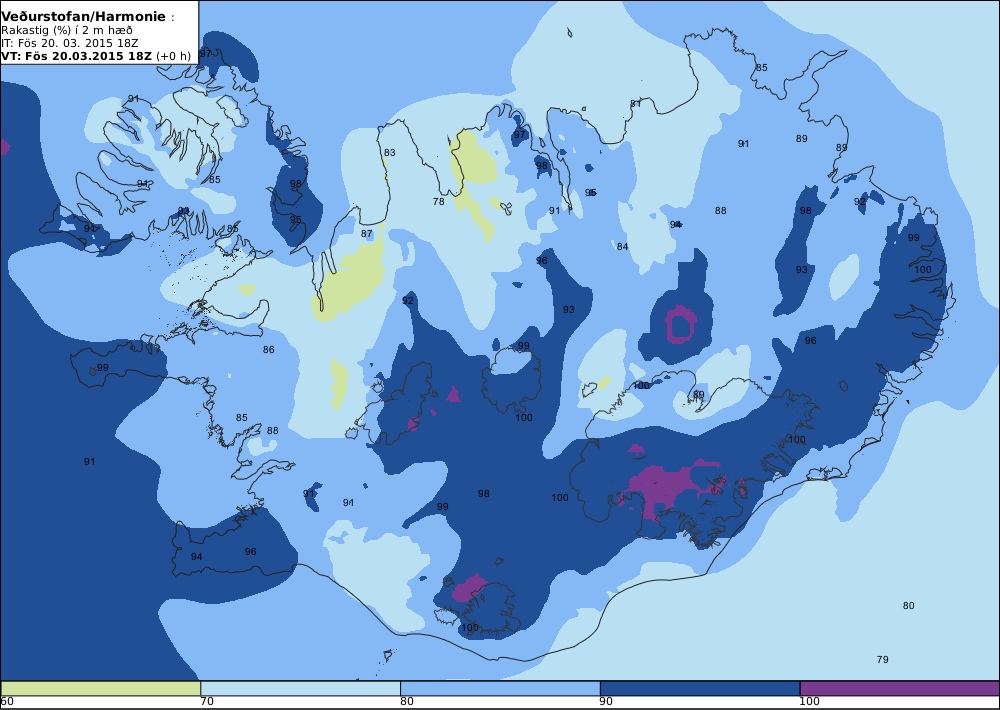Click the legend scale label '70'

coord(207,702)
